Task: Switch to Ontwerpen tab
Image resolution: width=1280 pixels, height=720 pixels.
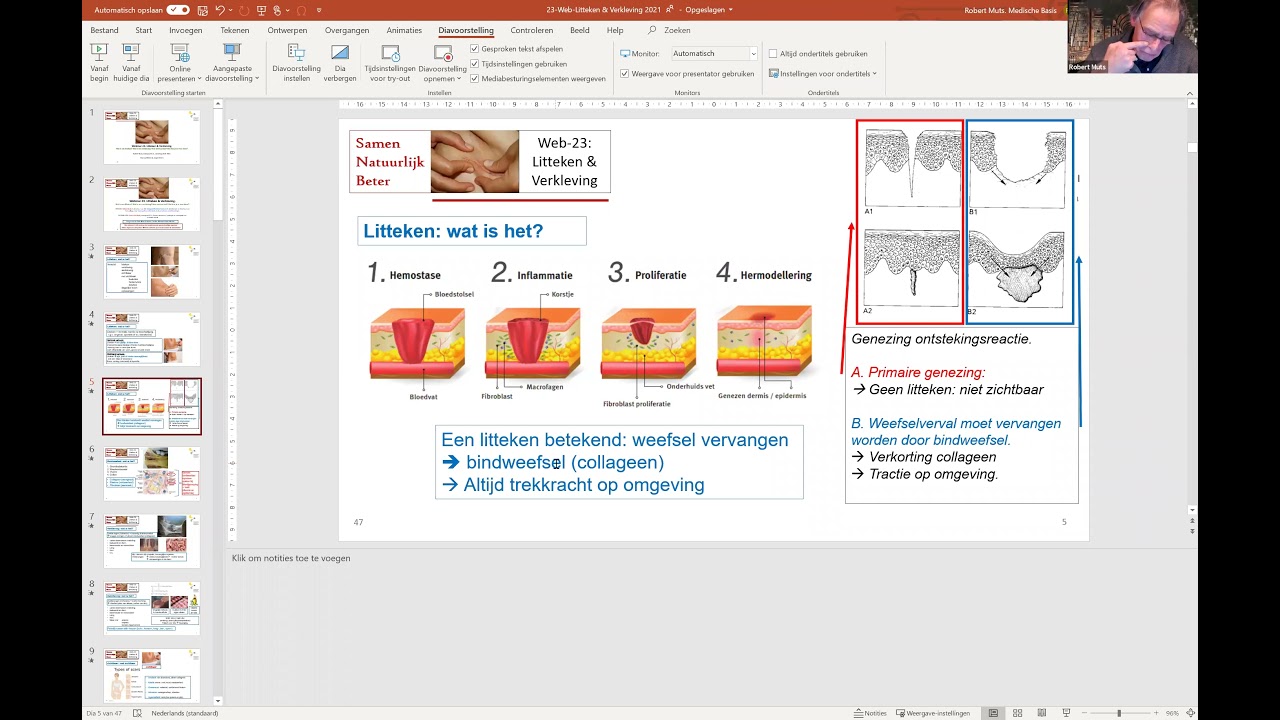Action: (287, 30)
